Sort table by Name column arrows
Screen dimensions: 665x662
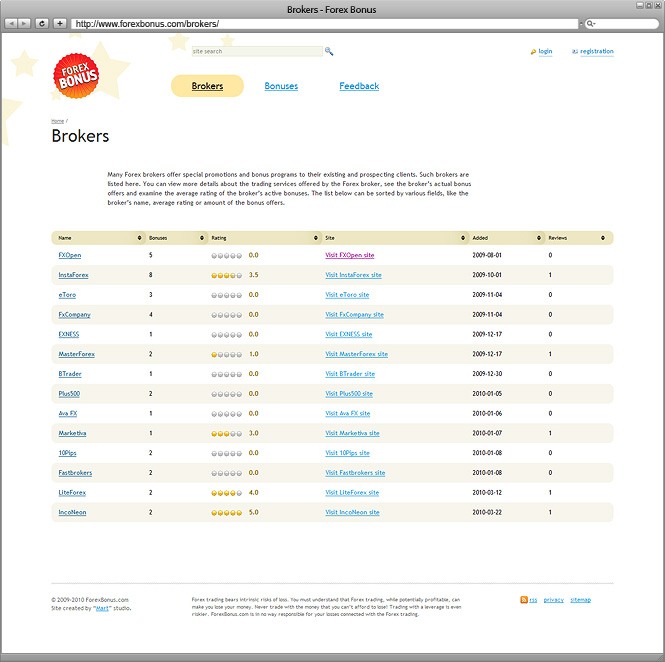139,238
